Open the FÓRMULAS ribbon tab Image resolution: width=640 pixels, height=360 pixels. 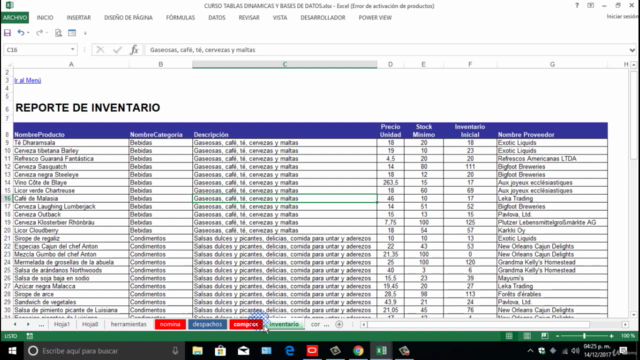click(x=180, y=18)
